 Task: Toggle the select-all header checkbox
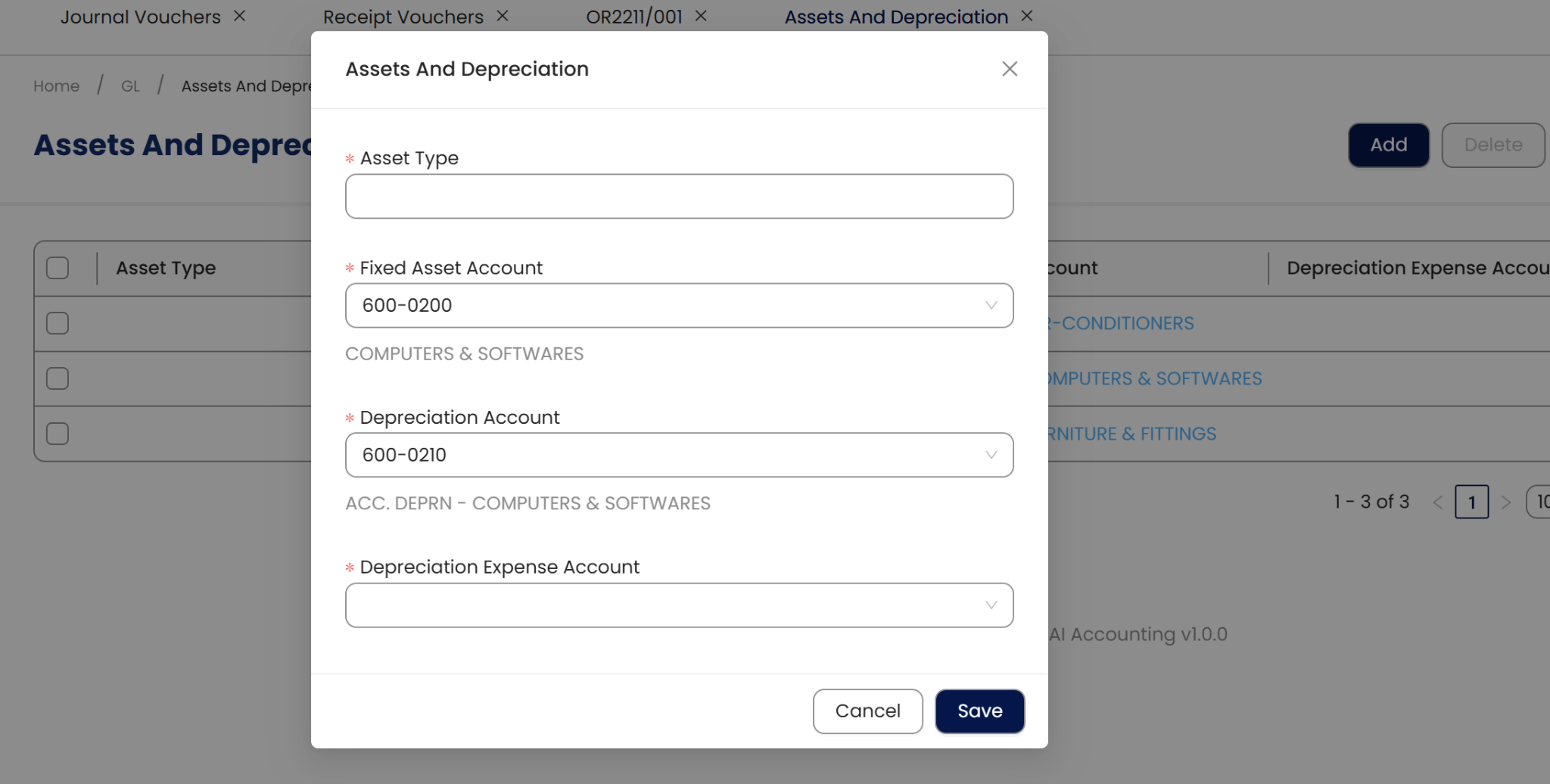pyautogui.click(x=58, y=268)
